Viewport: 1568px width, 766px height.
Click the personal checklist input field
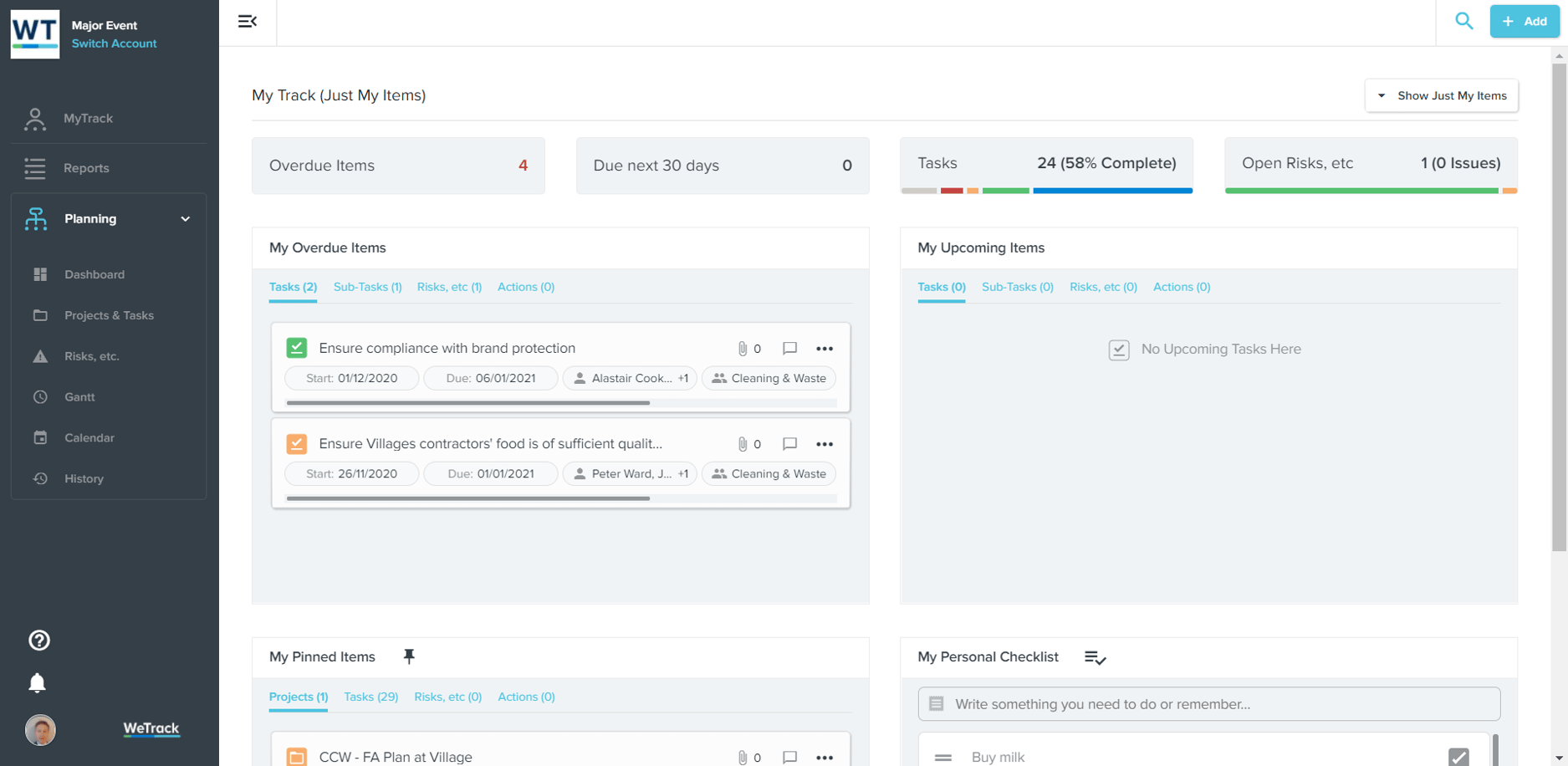(1208, 703)
